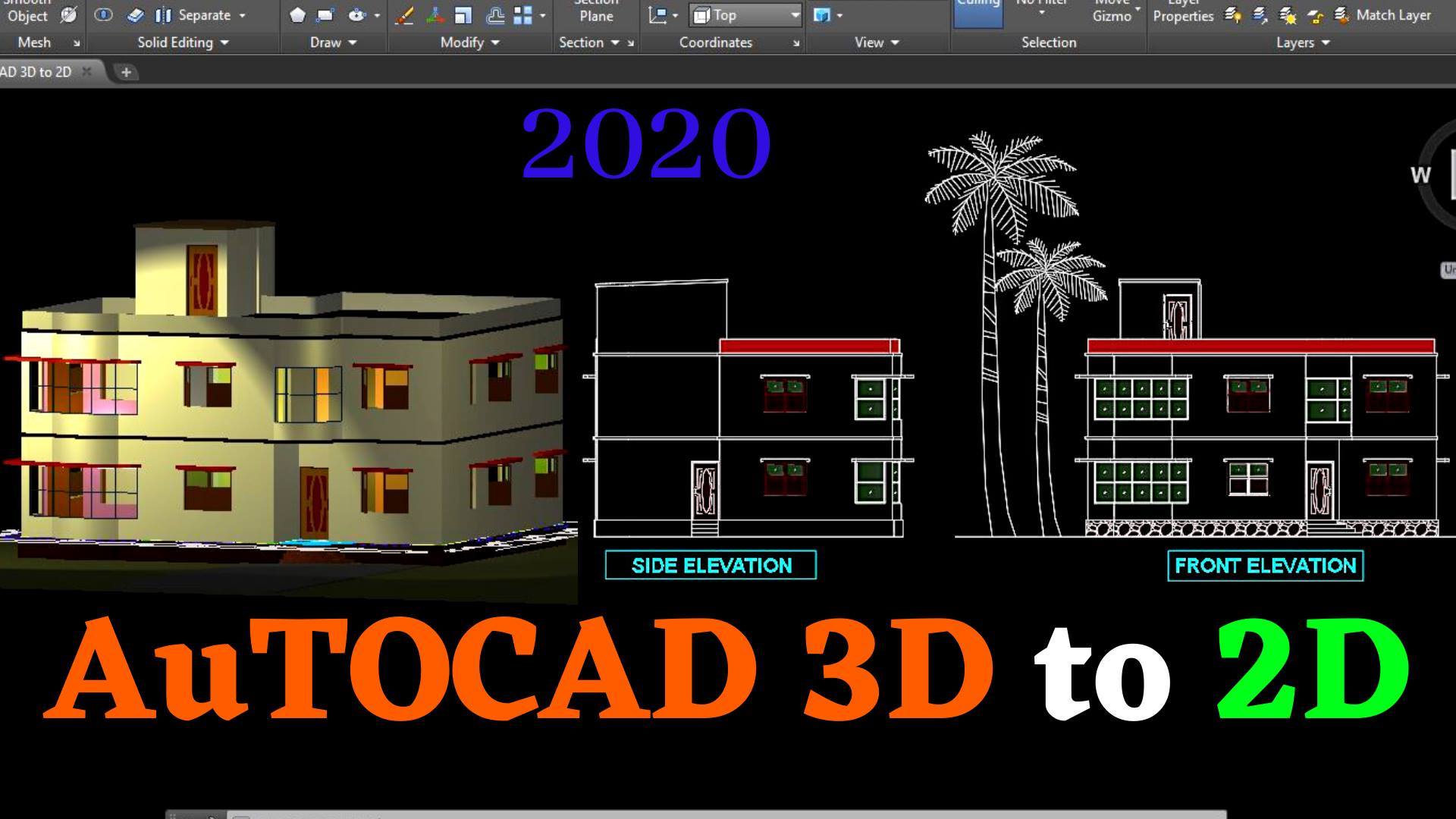Open the visual style cube dropdown arrow
This screenshot has width=1456, height=819.
tap(839, 15)
